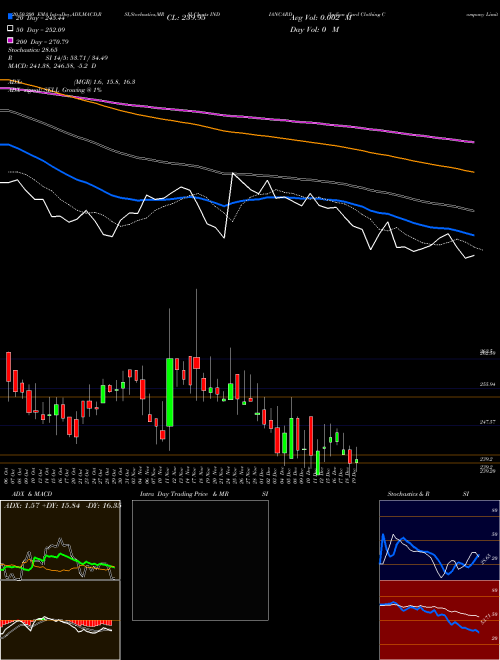Select the '50 Day = 252.09' legend text
Screen dimensions: 500x660
pos(40,30)
